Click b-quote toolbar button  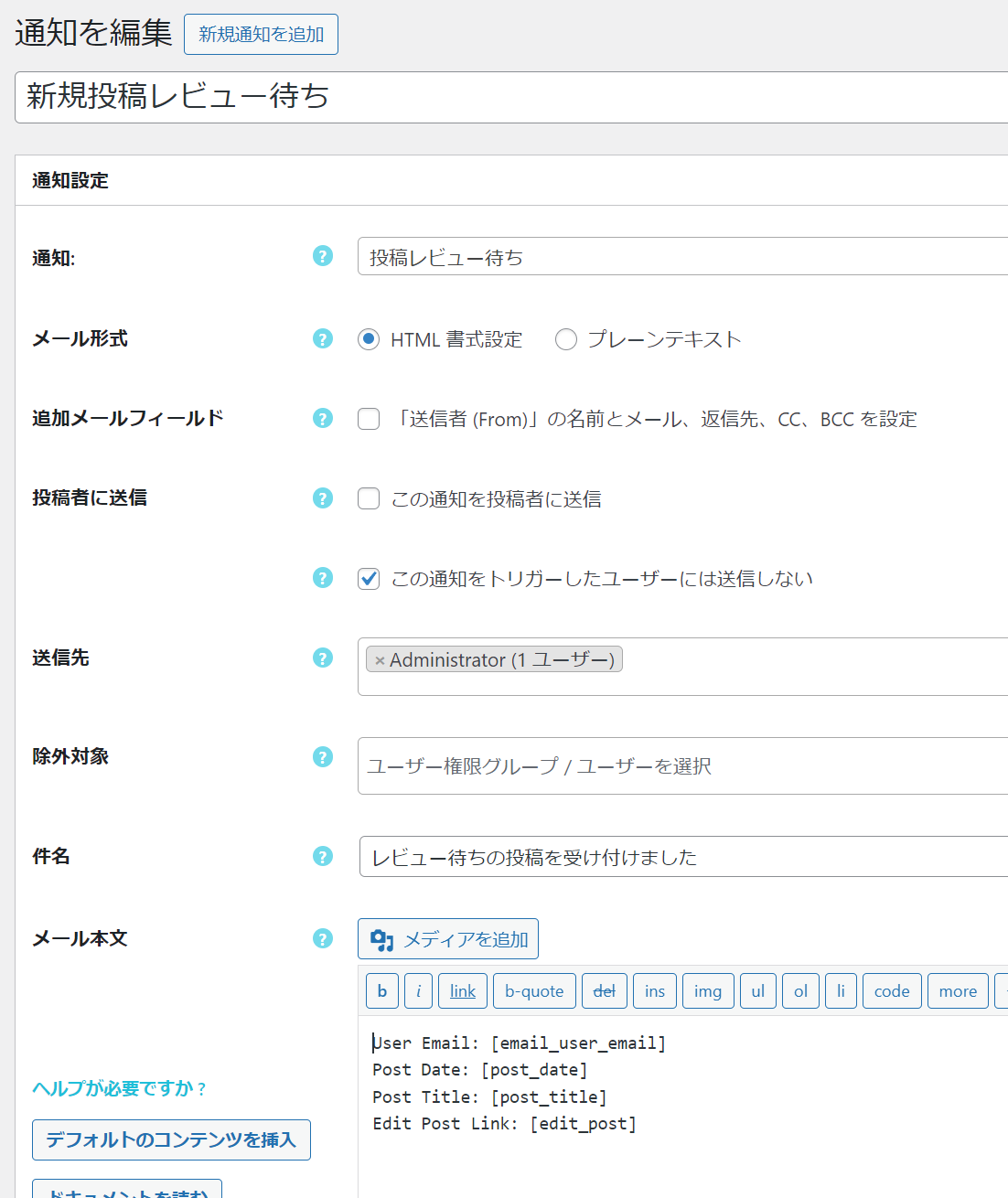[534, 991]
